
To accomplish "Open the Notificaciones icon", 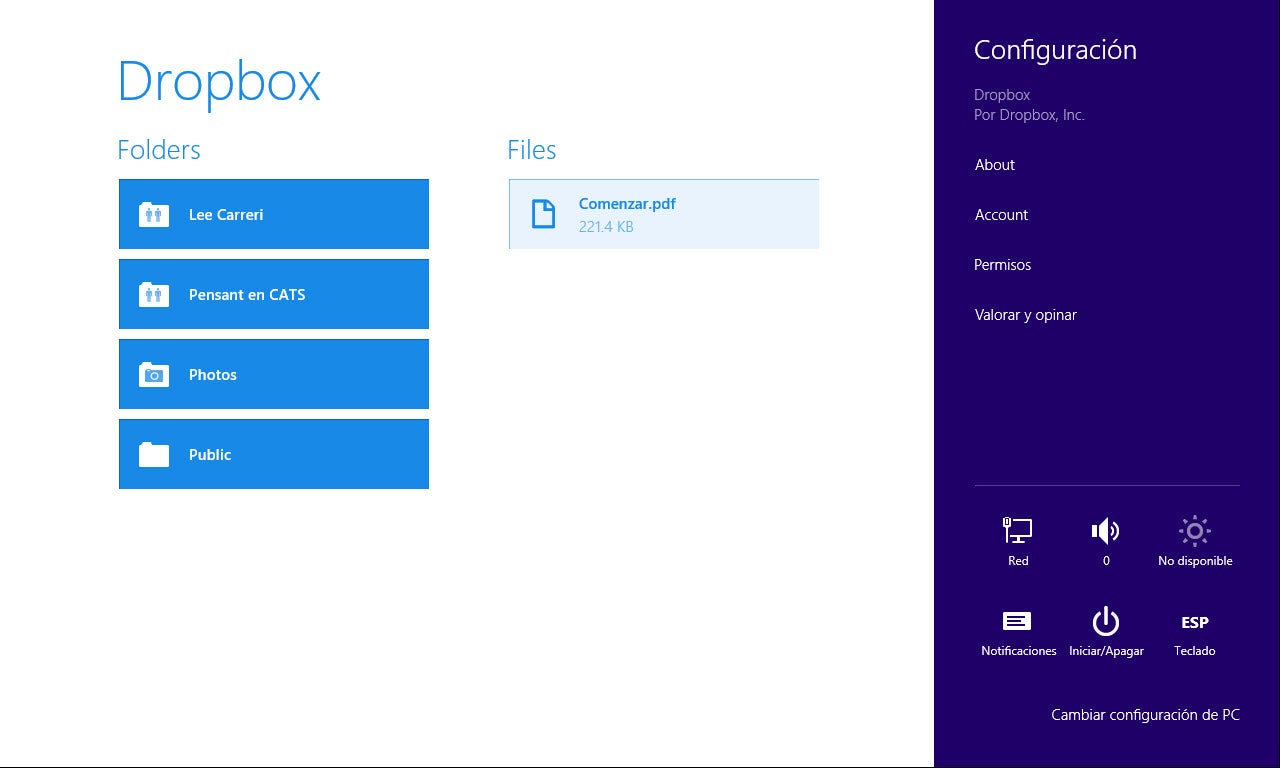I will 1017,621.
